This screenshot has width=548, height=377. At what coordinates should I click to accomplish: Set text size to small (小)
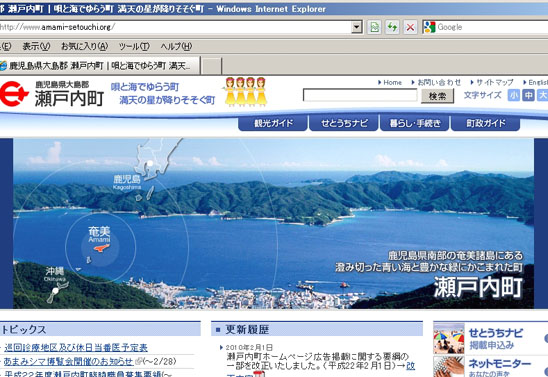(513, 95)
